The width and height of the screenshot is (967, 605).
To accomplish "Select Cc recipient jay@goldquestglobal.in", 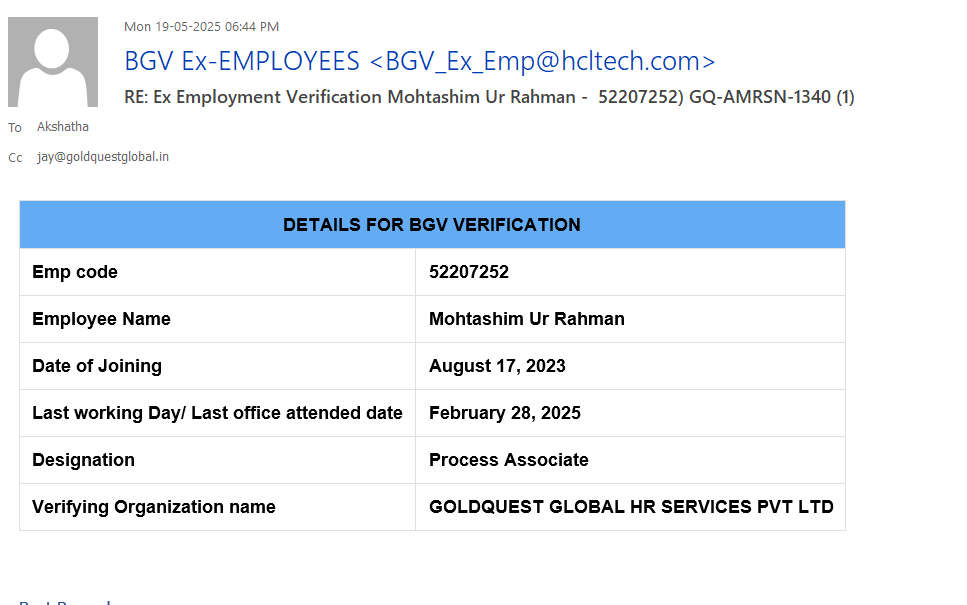I will pos(103,157).
